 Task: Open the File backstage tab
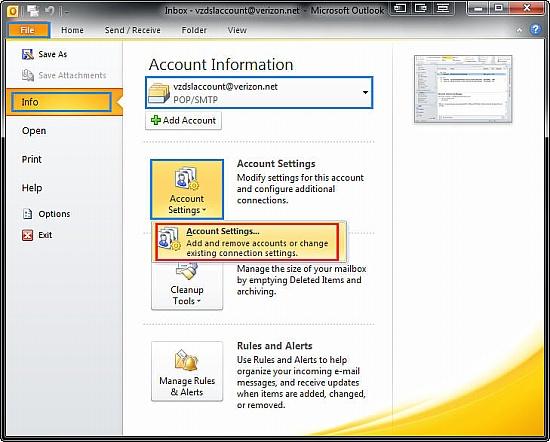28,30
